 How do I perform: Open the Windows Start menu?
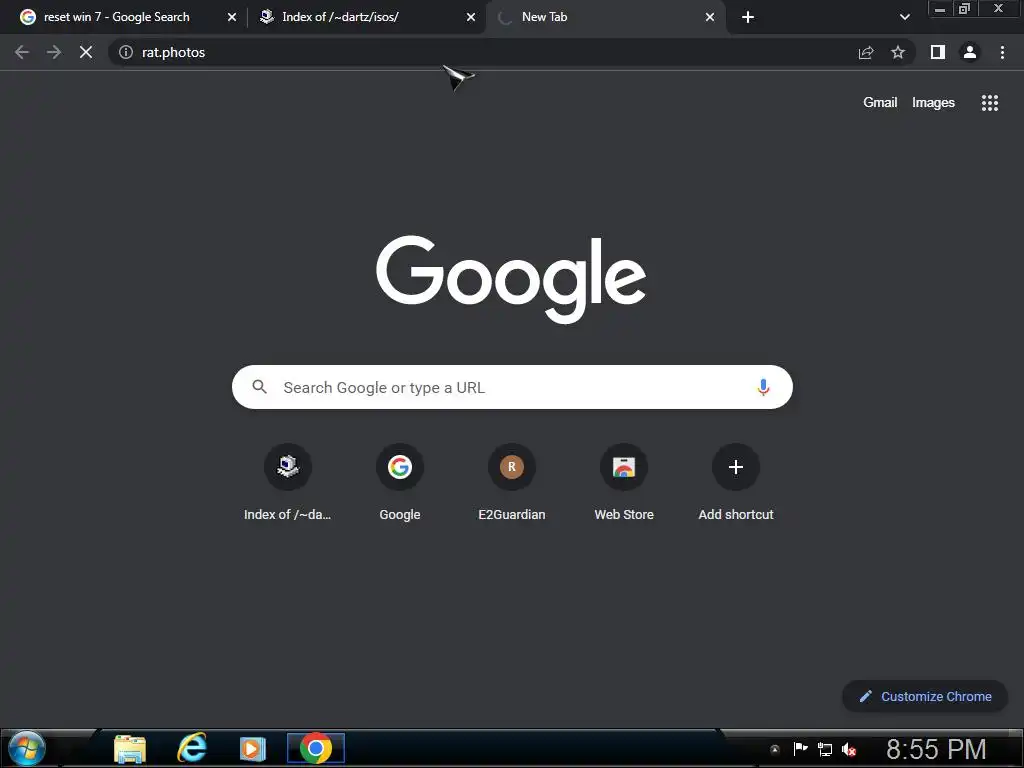[x=27, y=748]
